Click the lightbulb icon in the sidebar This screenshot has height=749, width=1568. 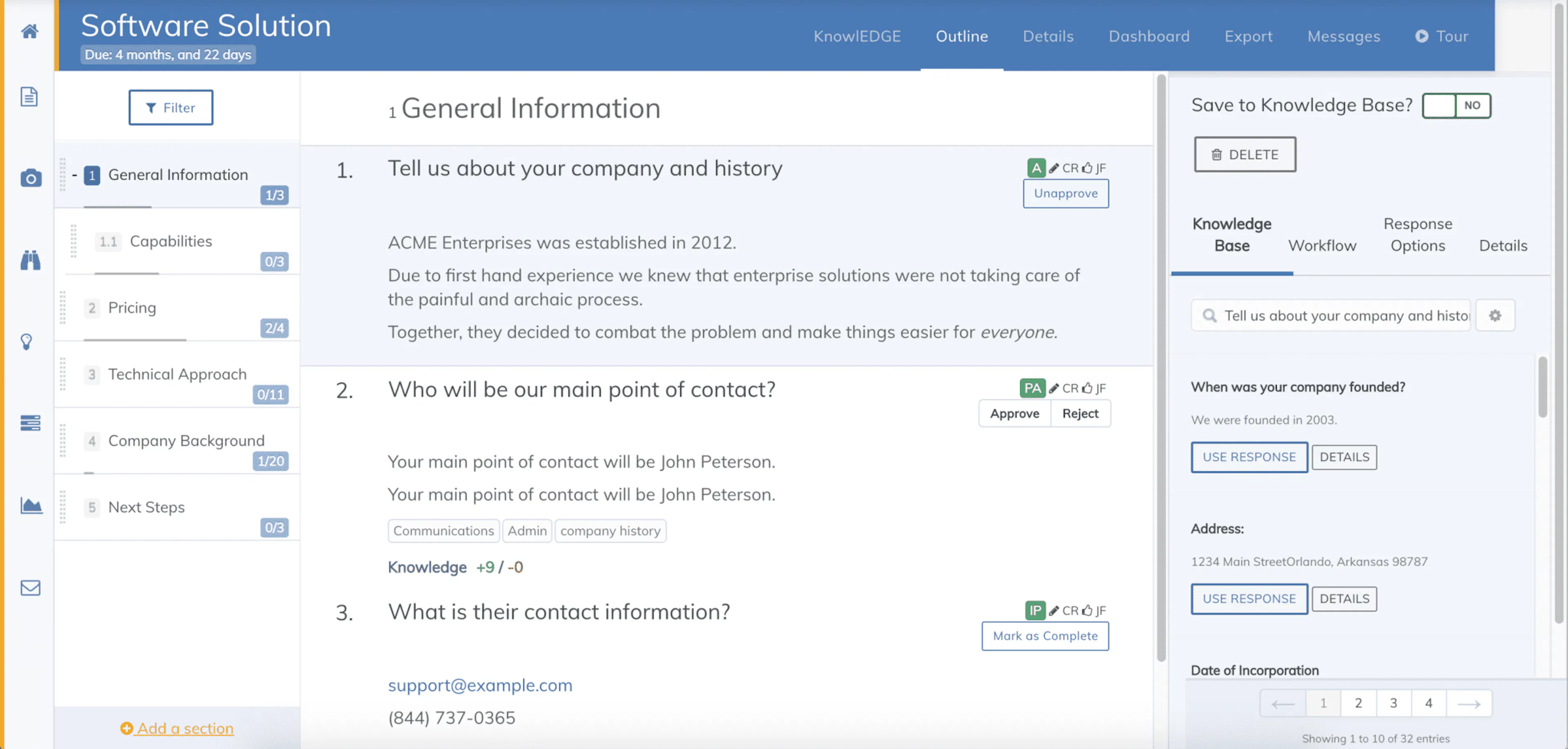(x=27, y=341)
